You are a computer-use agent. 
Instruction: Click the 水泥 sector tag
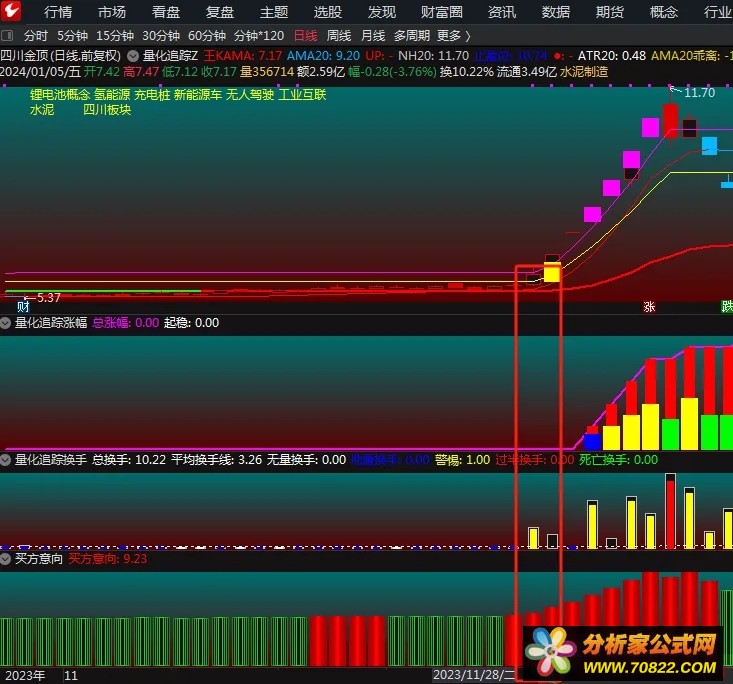pos(42,110)
